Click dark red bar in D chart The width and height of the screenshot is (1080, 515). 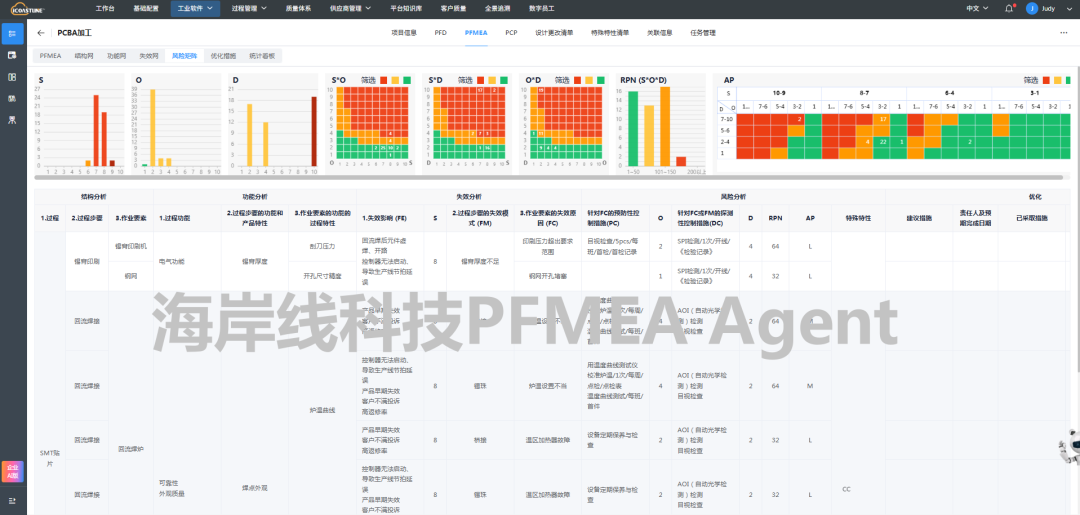tap(314, 131)
